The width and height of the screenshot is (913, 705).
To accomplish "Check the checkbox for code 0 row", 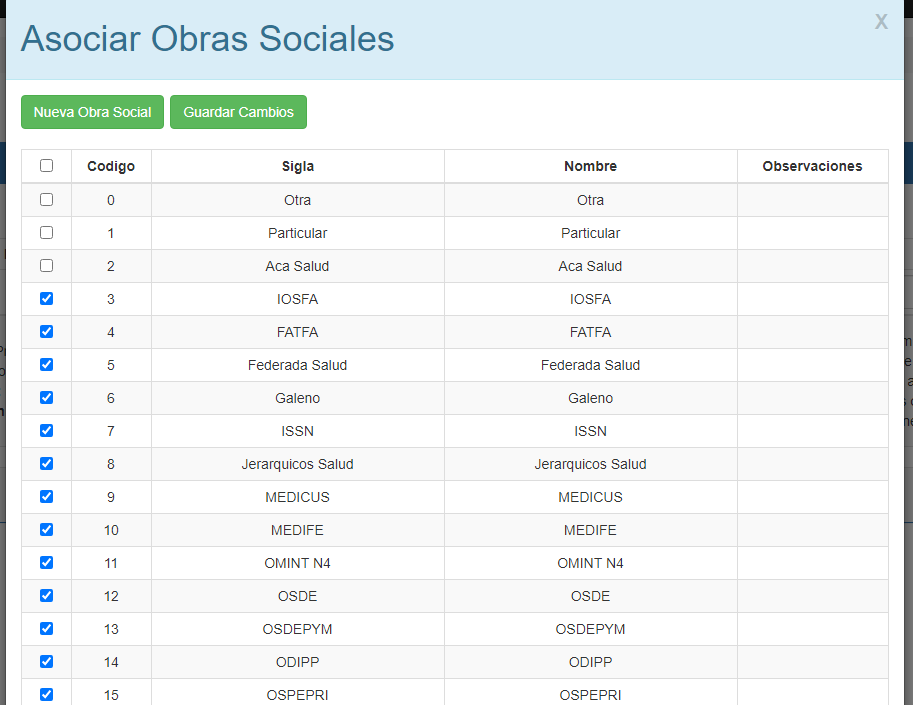I will coord(46,200).
